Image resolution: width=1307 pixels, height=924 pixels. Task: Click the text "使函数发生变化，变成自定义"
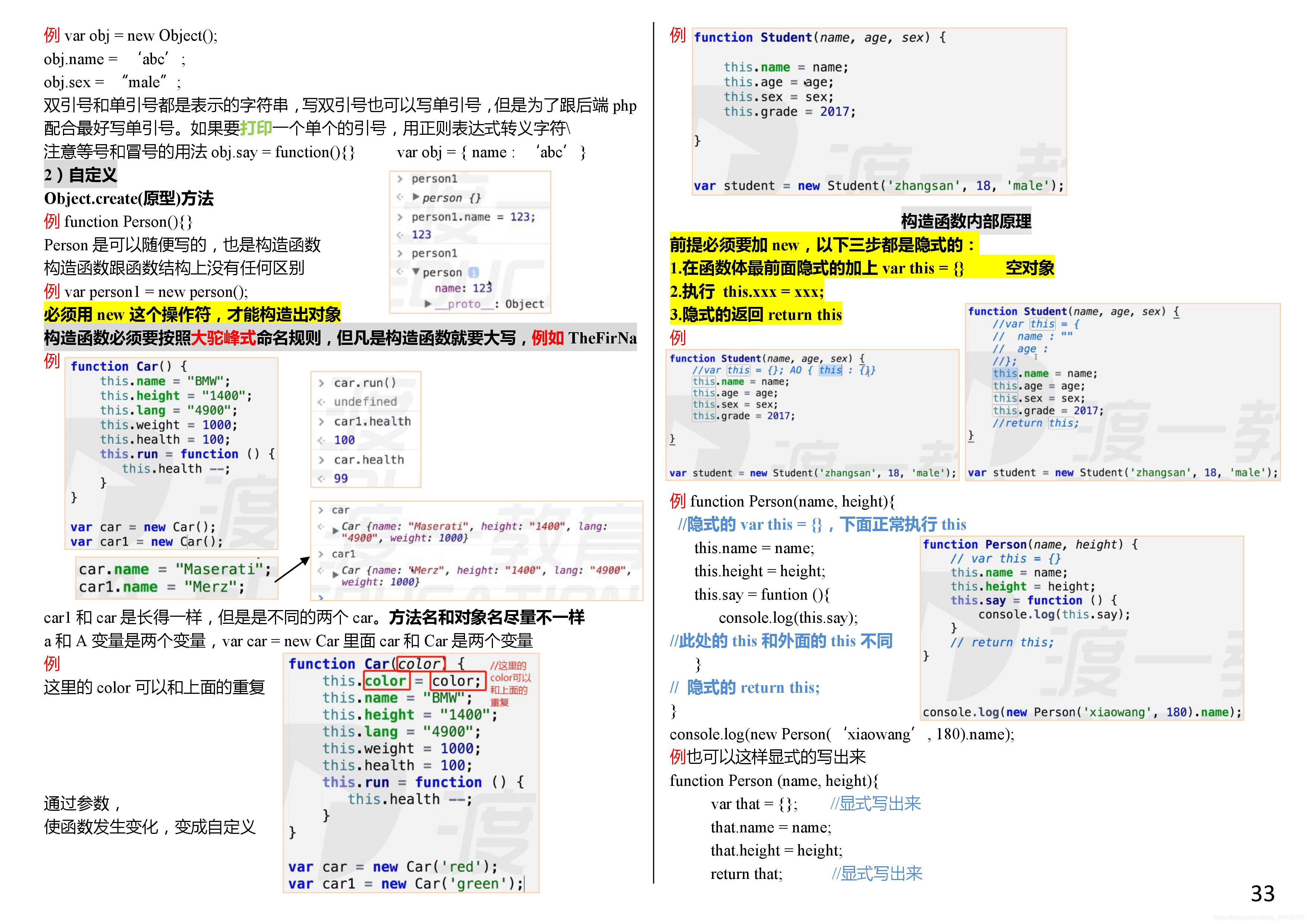[x=150, y=827]
